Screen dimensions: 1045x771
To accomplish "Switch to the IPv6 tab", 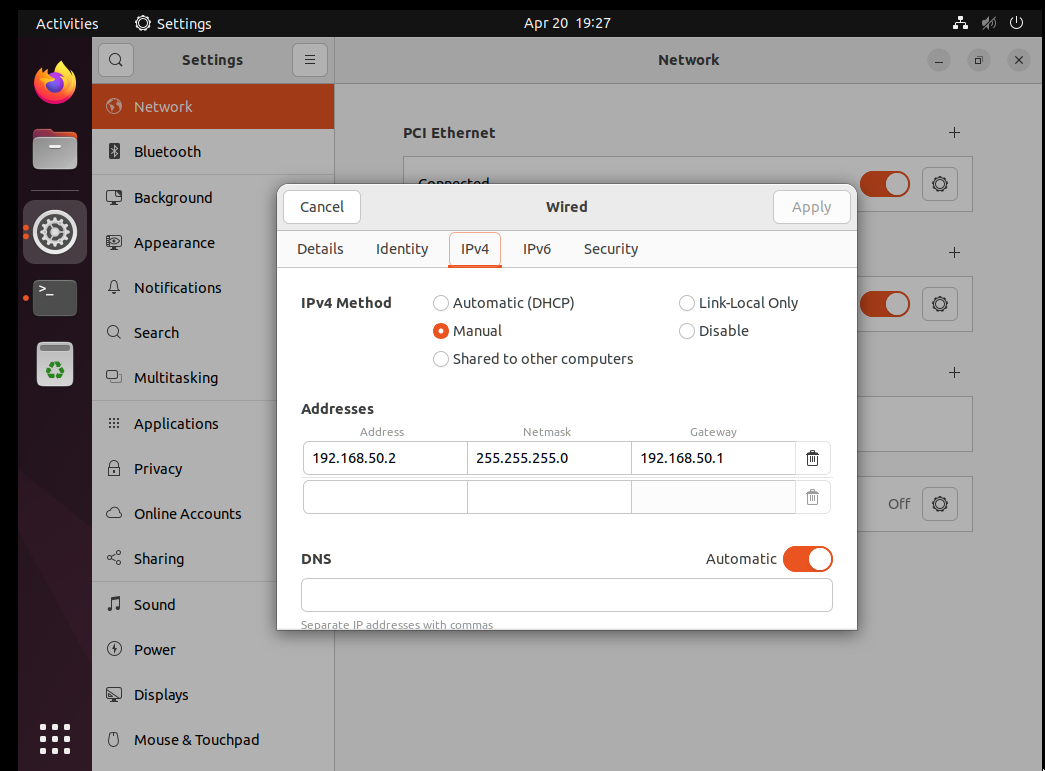I will 537,249.
